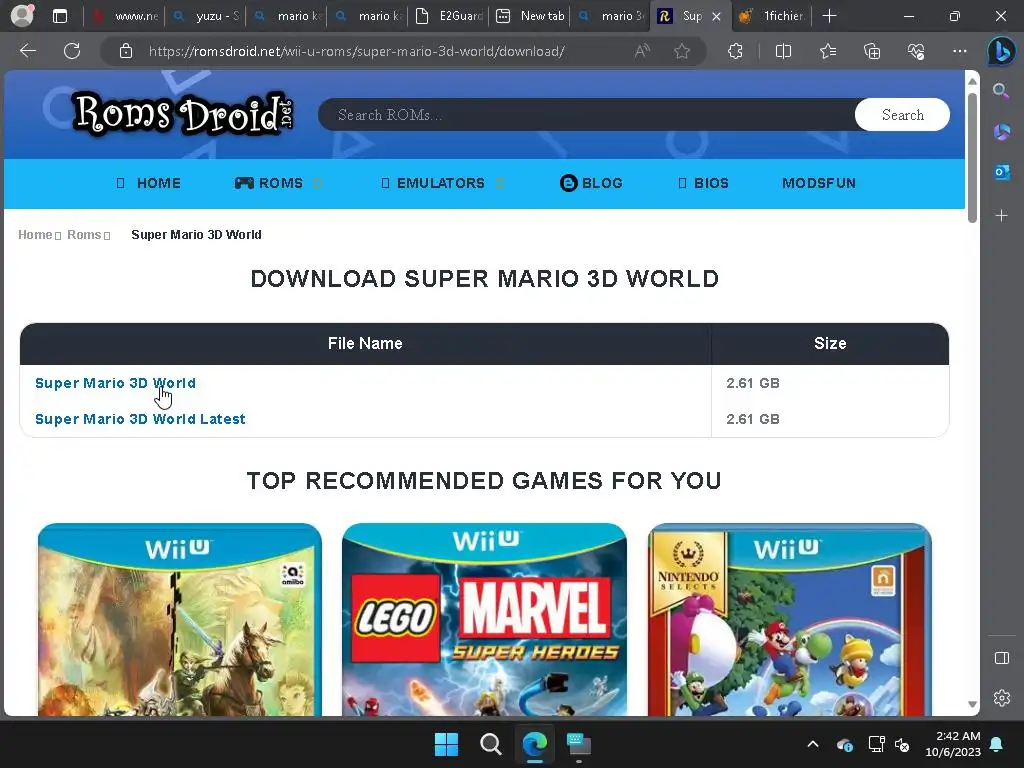Click the address bar URL
Image resolution: width=1024 pixels, height=768 pixels.
[x=357, y=51]
